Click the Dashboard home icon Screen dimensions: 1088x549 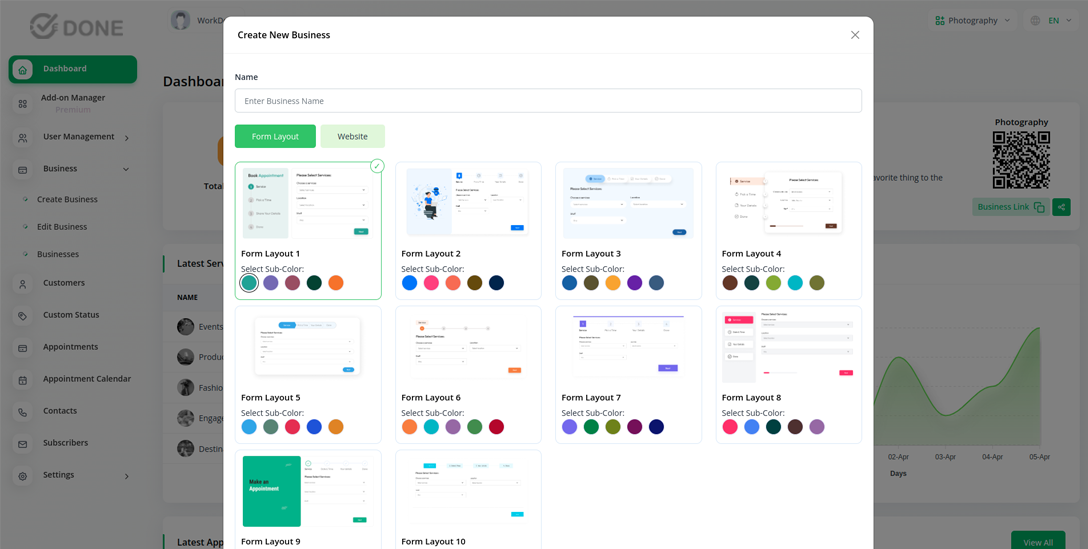(x=23, y=69)
